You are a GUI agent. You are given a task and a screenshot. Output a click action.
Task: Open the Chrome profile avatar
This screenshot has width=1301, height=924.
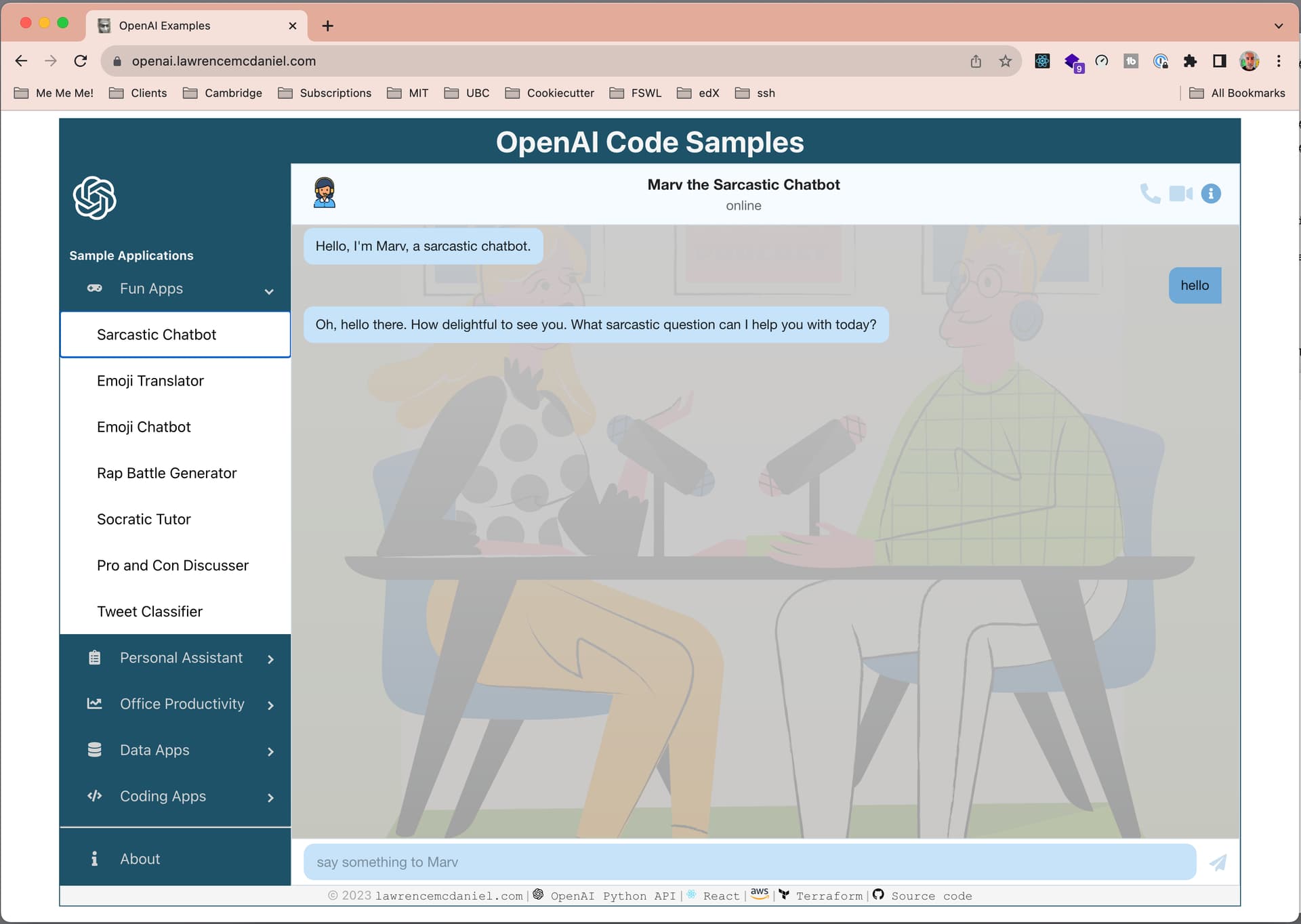1249,61
